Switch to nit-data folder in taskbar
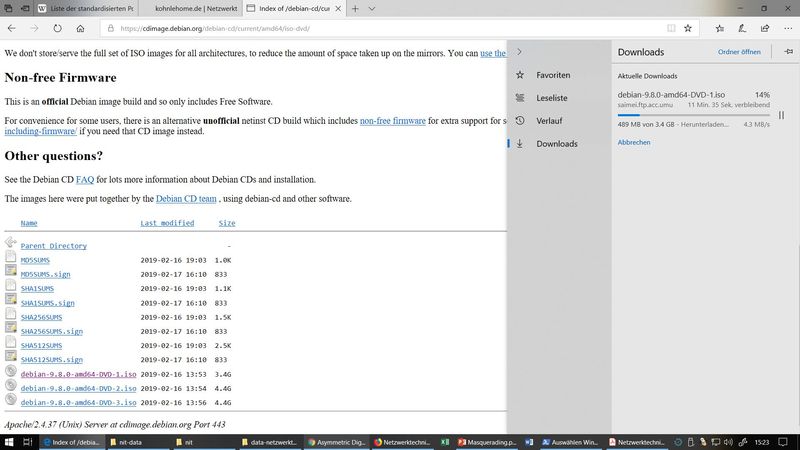The height and width of the screenshot is (450, 800). tap(137, 442)
